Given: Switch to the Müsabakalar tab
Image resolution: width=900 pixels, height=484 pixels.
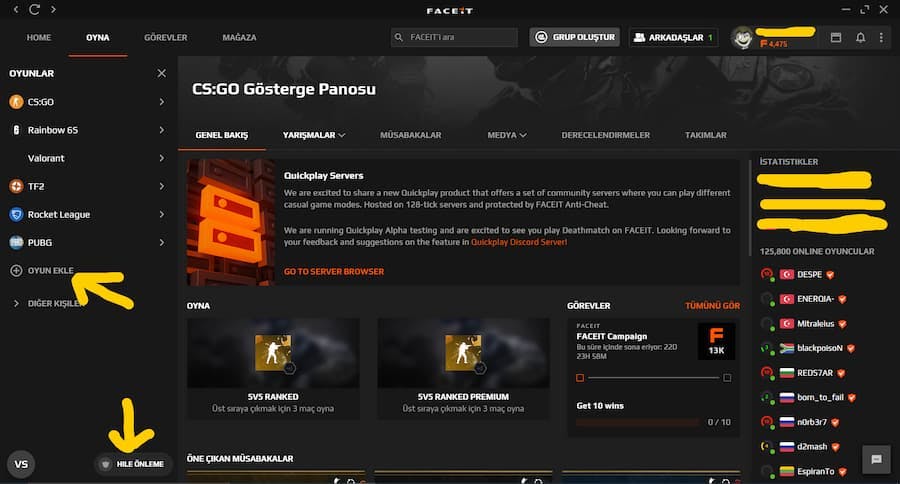Looking at the screenshot, I should 410,135.
